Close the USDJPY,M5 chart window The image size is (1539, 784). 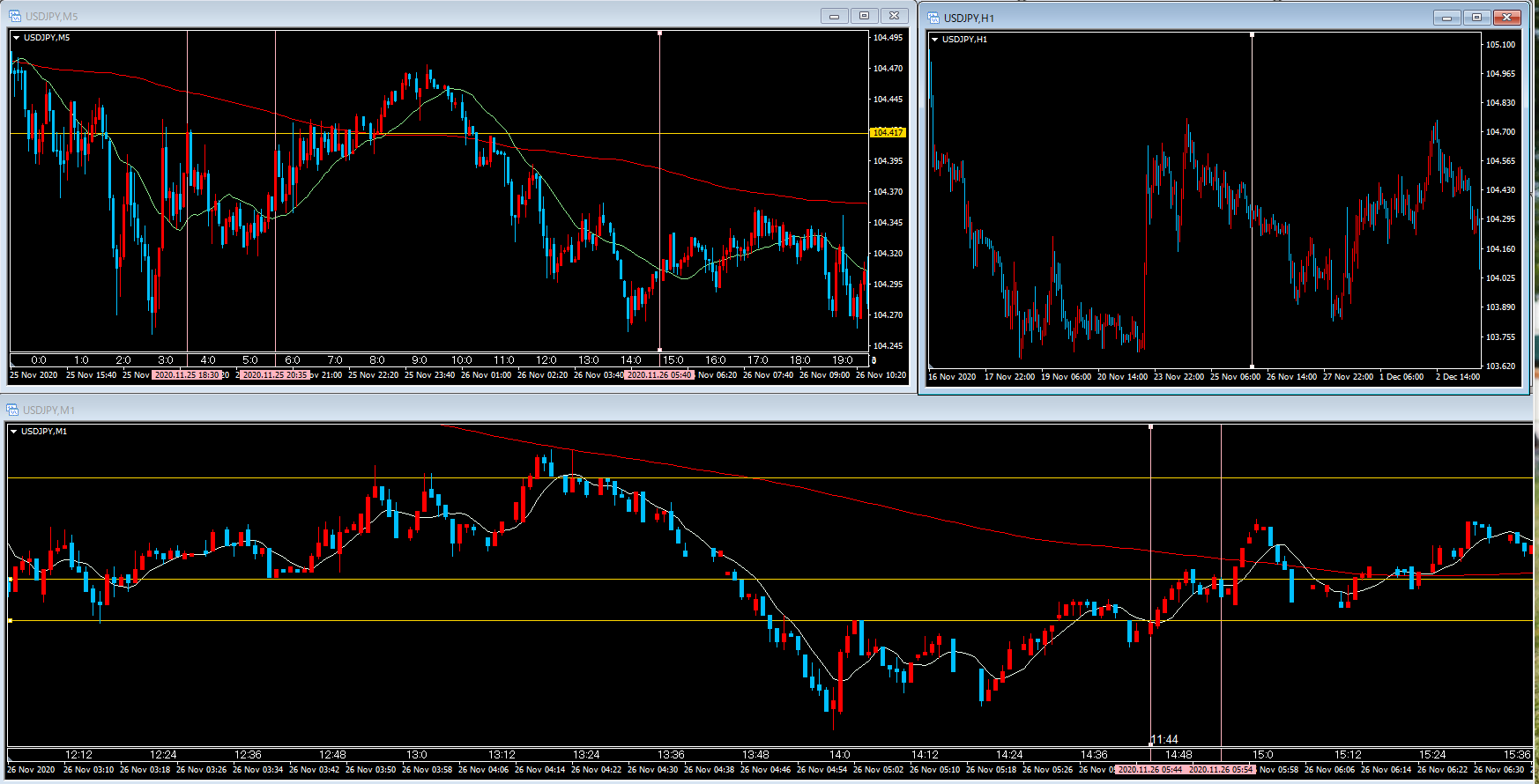pos(894,16)
